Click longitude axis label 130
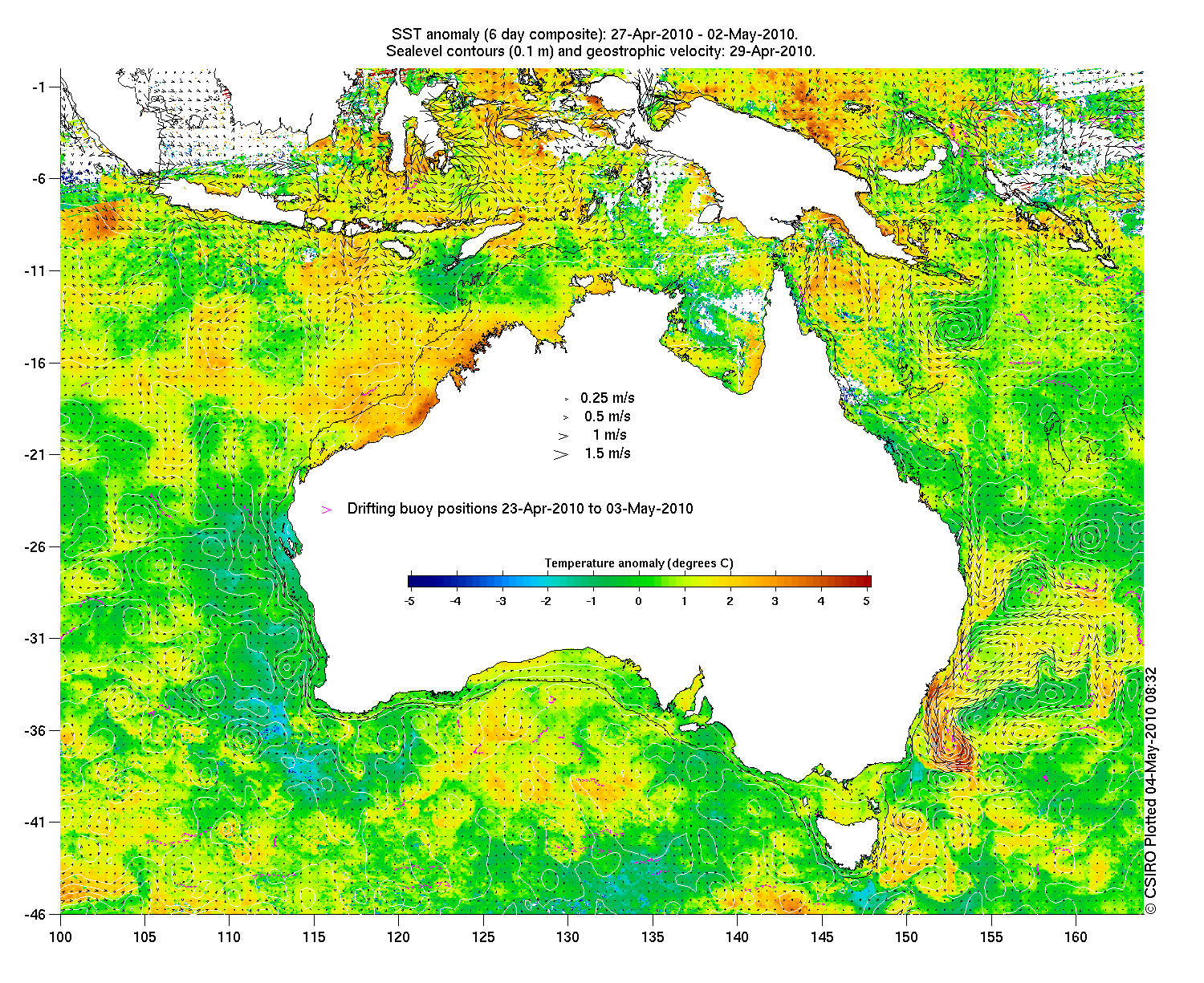 point(567,936)
